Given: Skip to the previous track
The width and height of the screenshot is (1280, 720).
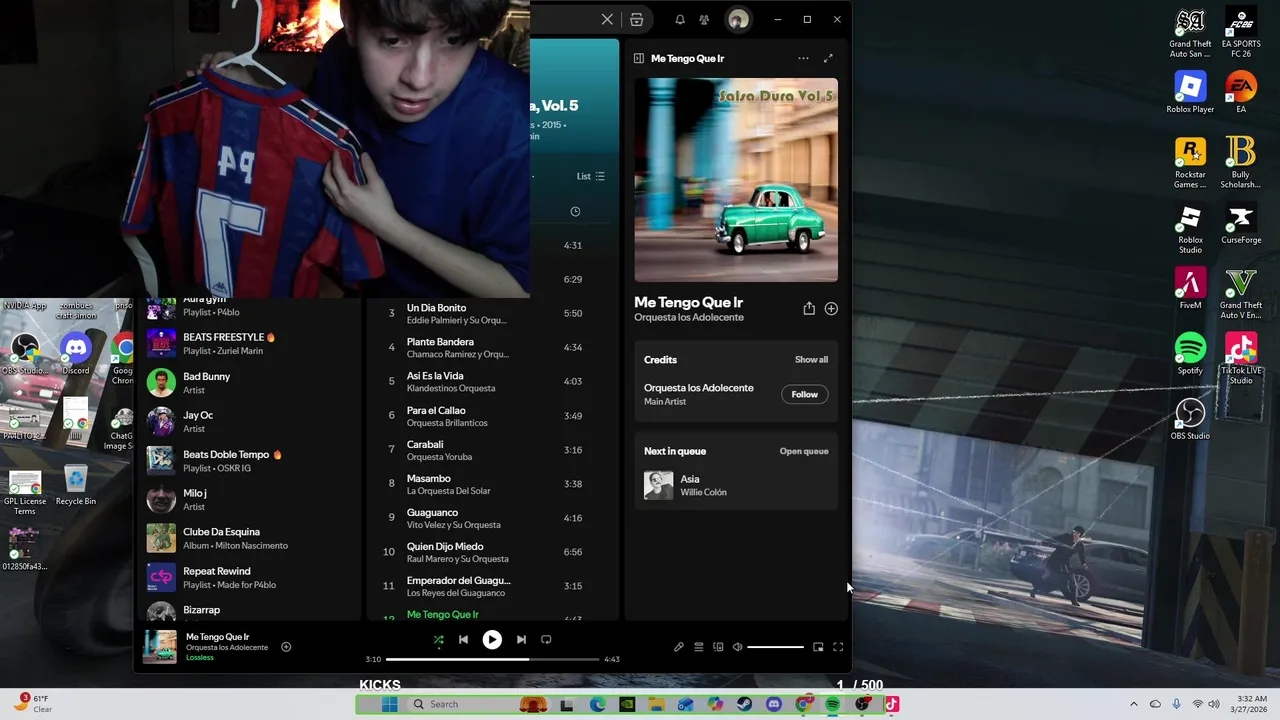Looking at the screenshot, I should pyautogui.click(x=463, y=640).
